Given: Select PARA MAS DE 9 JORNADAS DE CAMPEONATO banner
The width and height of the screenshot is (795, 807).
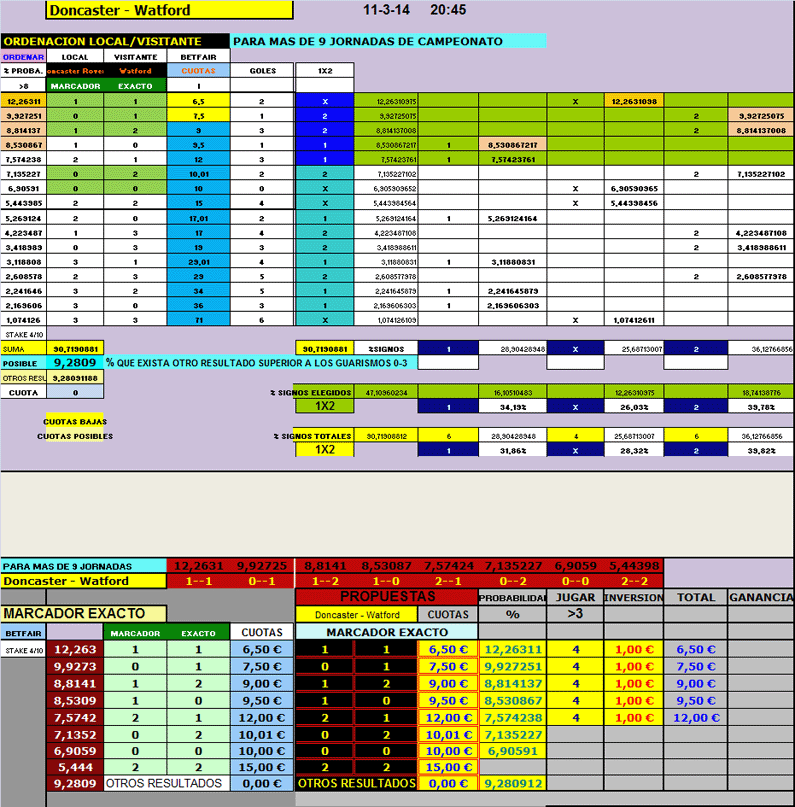Looking at the screenshot, I should pyautogui.click(x=388, y=41).
